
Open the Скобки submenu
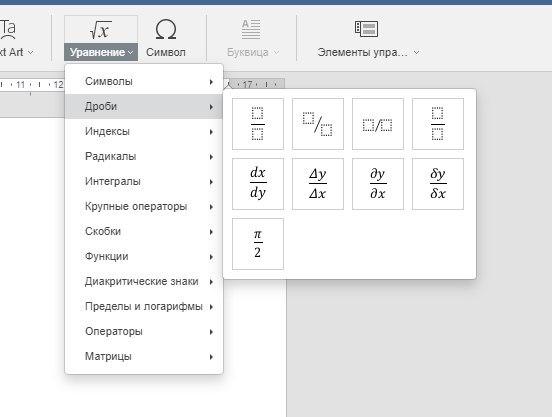[x=144, y=231]
